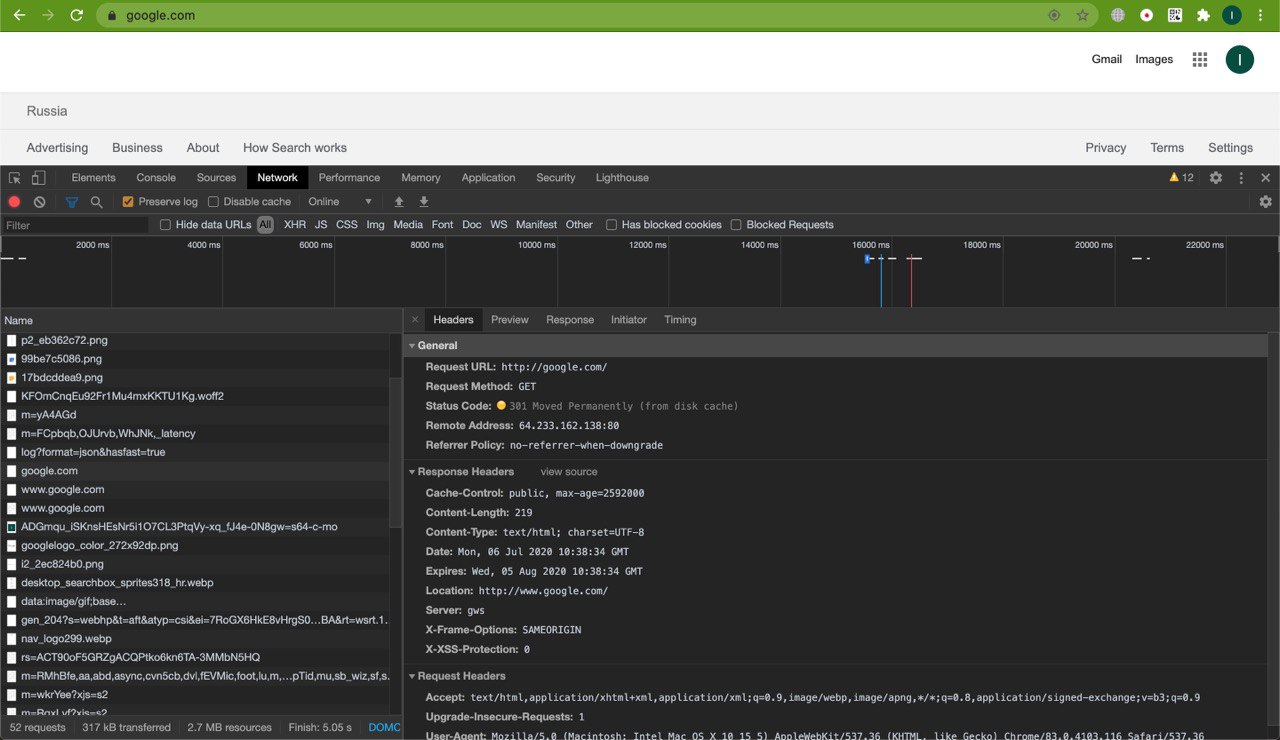The image size is (1280, 740).
Task: Switch to the Console panel
Action: point(156,178)
